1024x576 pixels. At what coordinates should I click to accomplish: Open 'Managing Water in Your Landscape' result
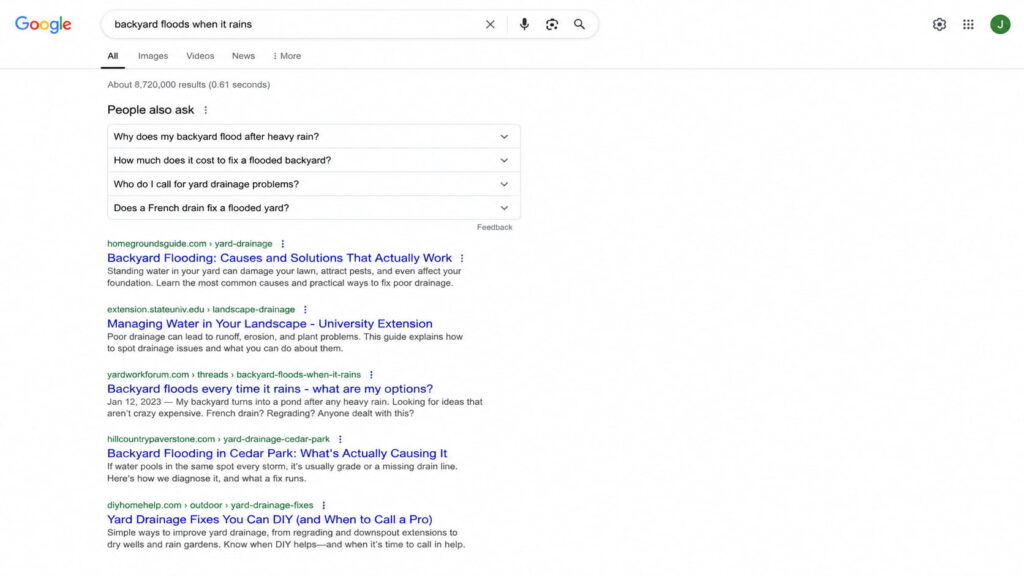270,324
